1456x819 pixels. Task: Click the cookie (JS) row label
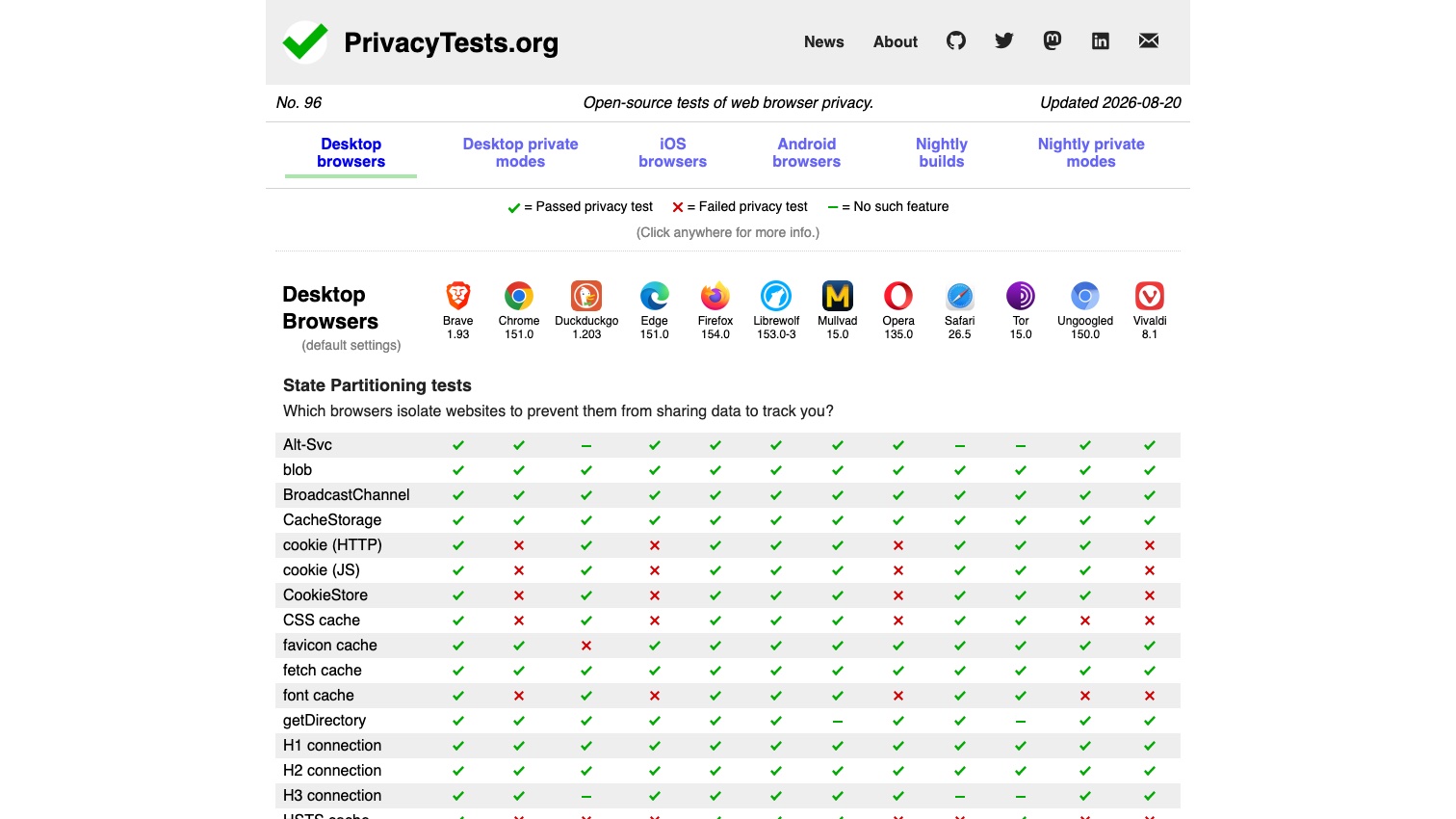click(x=322, y=569)
